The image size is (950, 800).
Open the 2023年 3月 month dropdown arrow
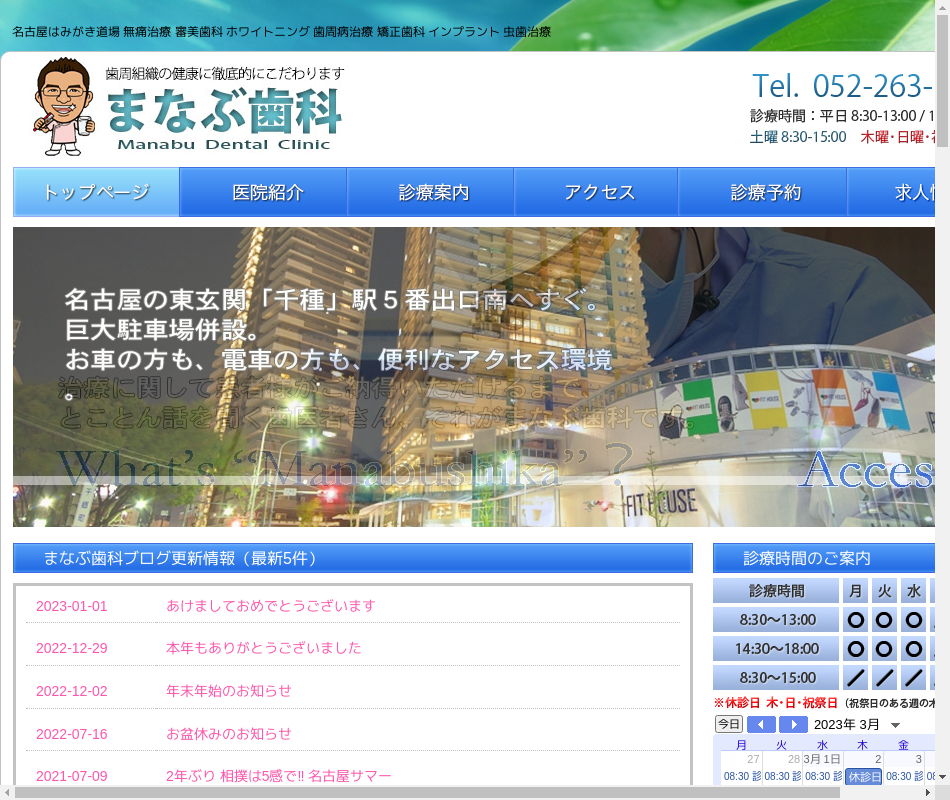pyautogui.click(x=895, y=725)
